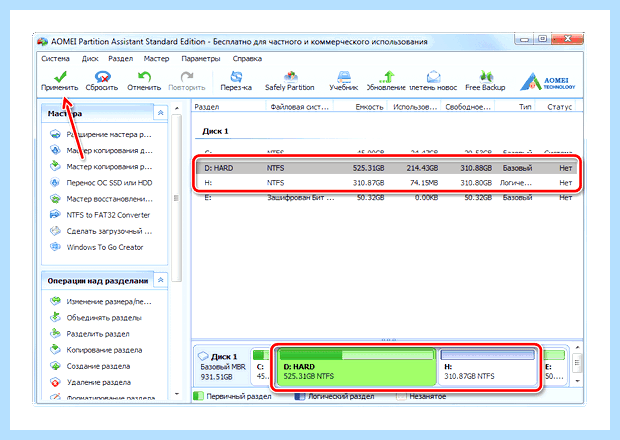
Task: Sort by the Свободное column header
Action: [x=468, y=107]
